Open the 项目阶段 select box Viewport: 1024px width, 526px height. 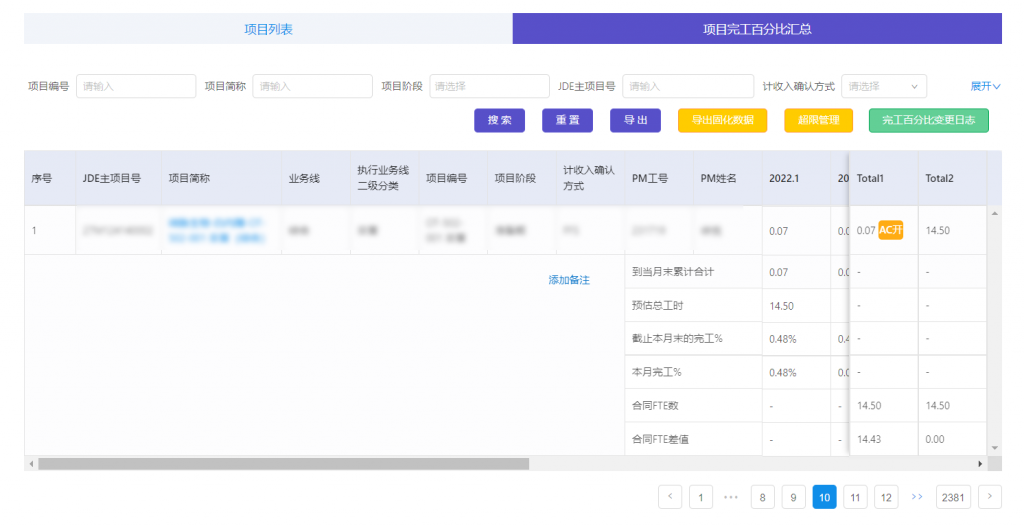[x=489, y=86]
